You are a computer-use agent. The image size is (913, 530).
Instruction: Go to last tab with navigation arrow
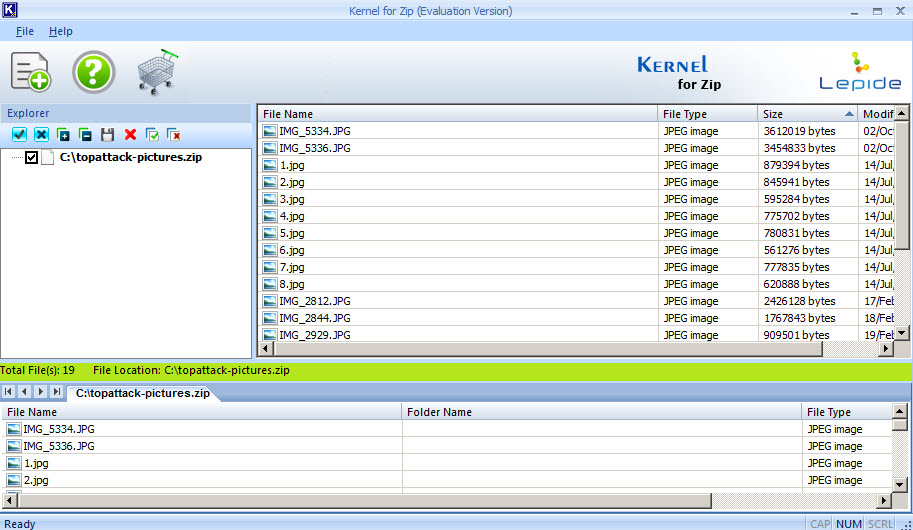point(56,391)
